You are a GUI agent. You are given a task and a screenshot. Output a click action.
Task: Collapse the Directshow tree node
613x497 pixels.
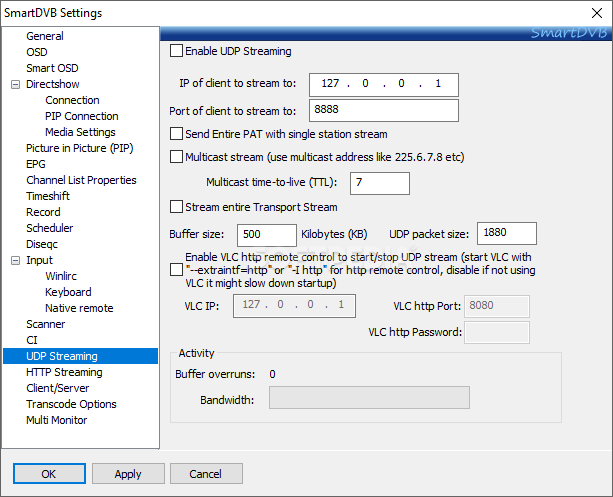click(15, 84)
